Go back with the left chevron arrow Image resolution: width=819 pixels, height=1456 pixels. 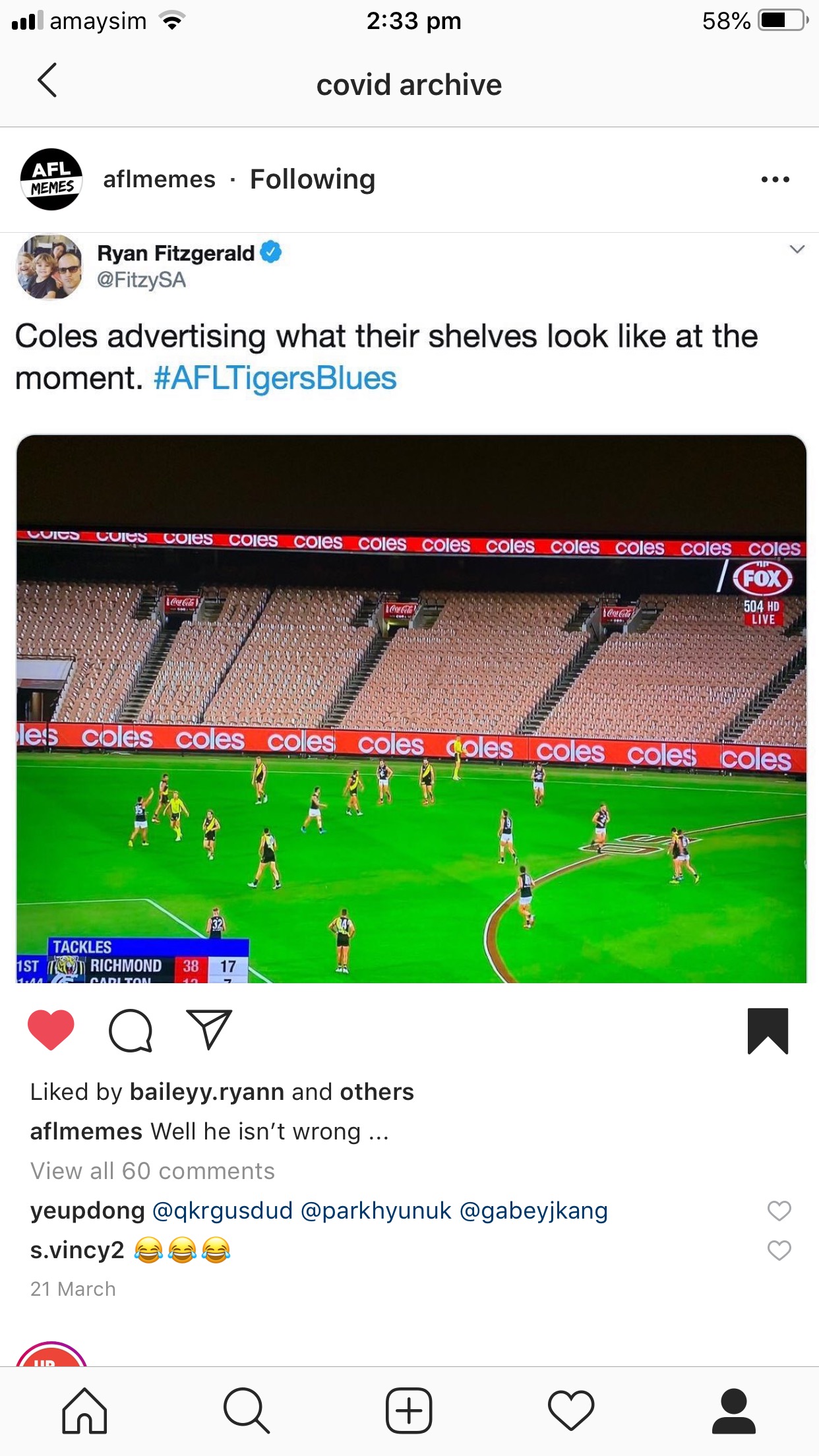(47, 80)
